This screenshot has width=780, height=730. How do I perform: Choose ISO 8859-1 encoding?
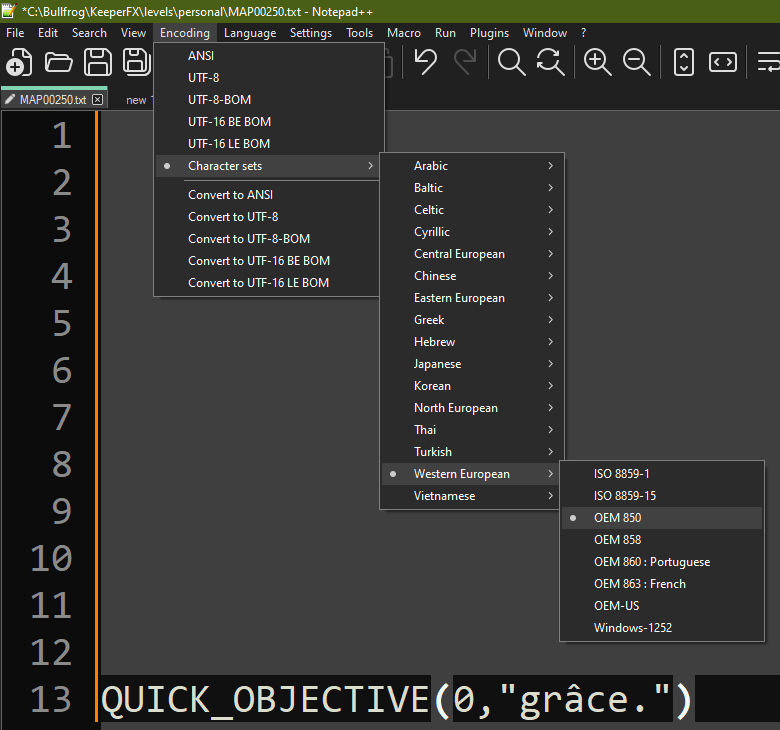coord(621,474)
